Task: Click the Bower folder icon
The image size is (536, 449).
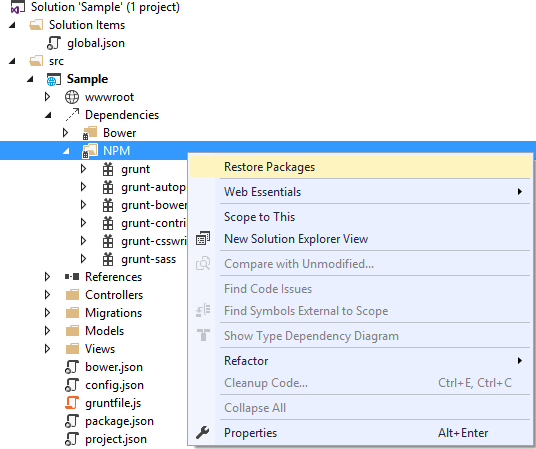Action: point(90,133)
